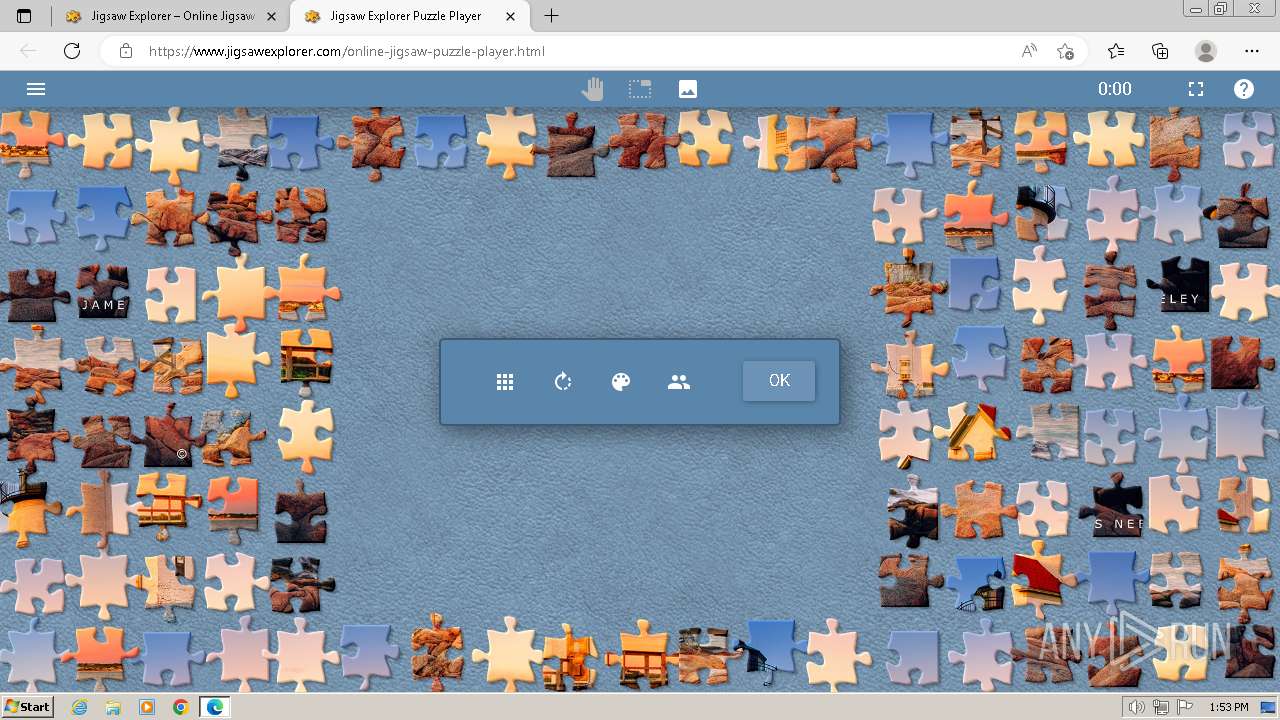Close the Puzzle Player tab

512,16
